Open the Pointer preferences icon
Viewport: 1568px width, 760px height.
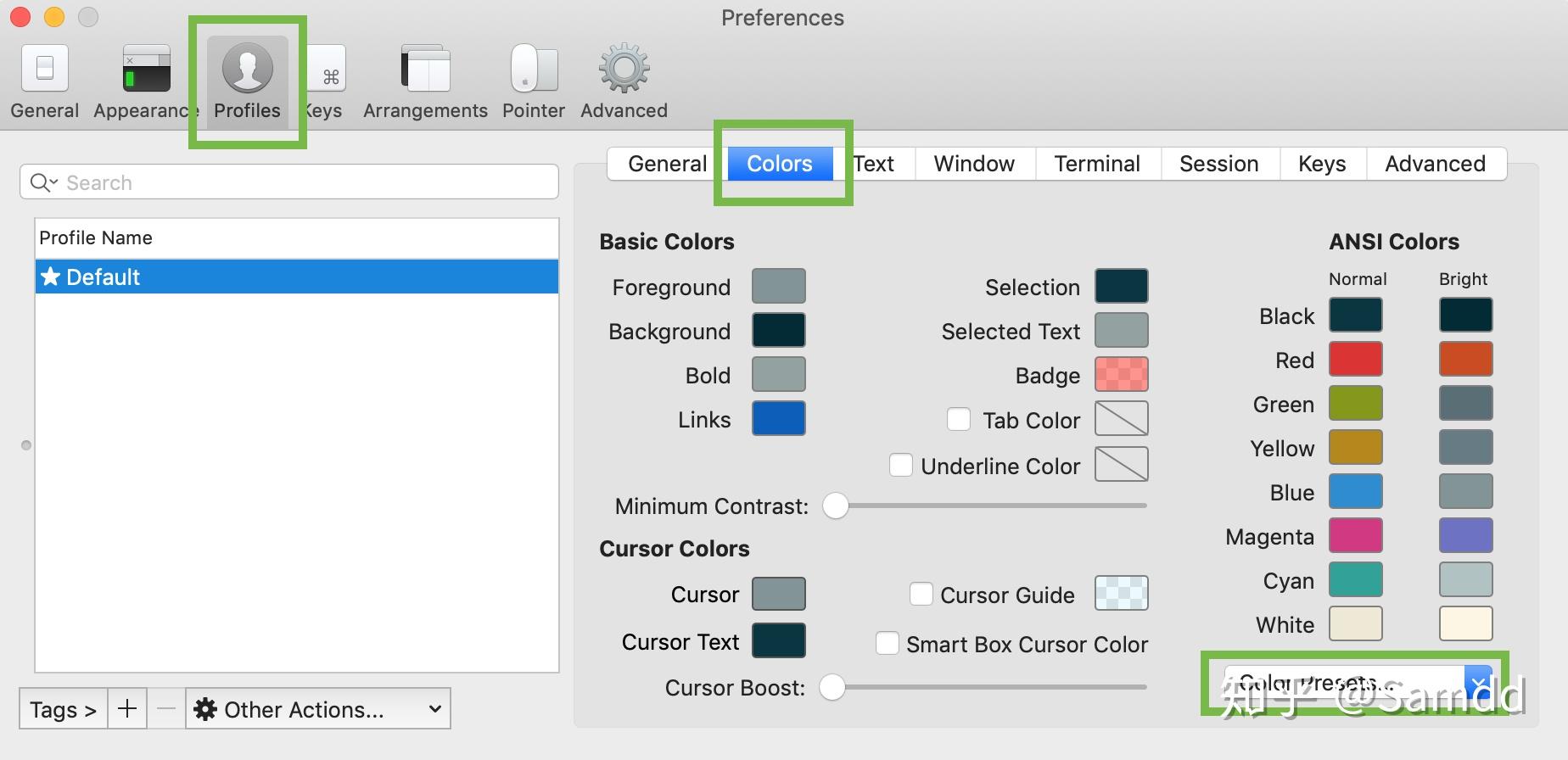pyautogui.click(x=533, y=69)
